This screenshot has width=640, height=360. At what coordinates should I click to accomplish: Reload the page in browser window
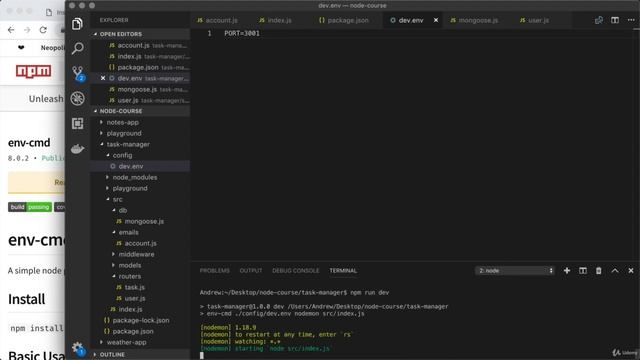[x=43, y=30]
